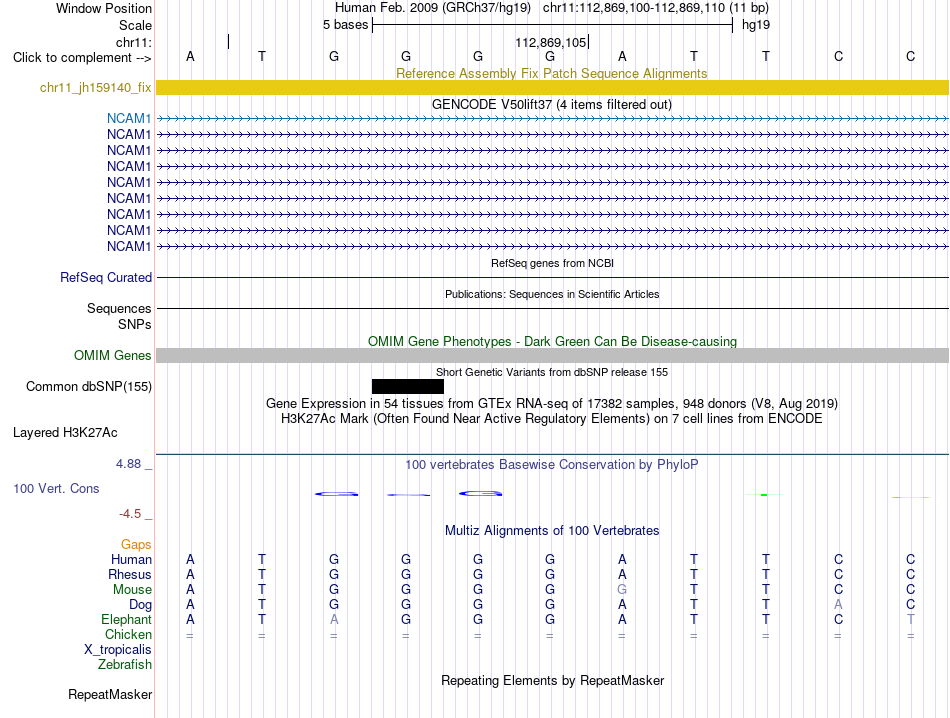Click the 'chr11:' ruler label

tap(133, 42)
